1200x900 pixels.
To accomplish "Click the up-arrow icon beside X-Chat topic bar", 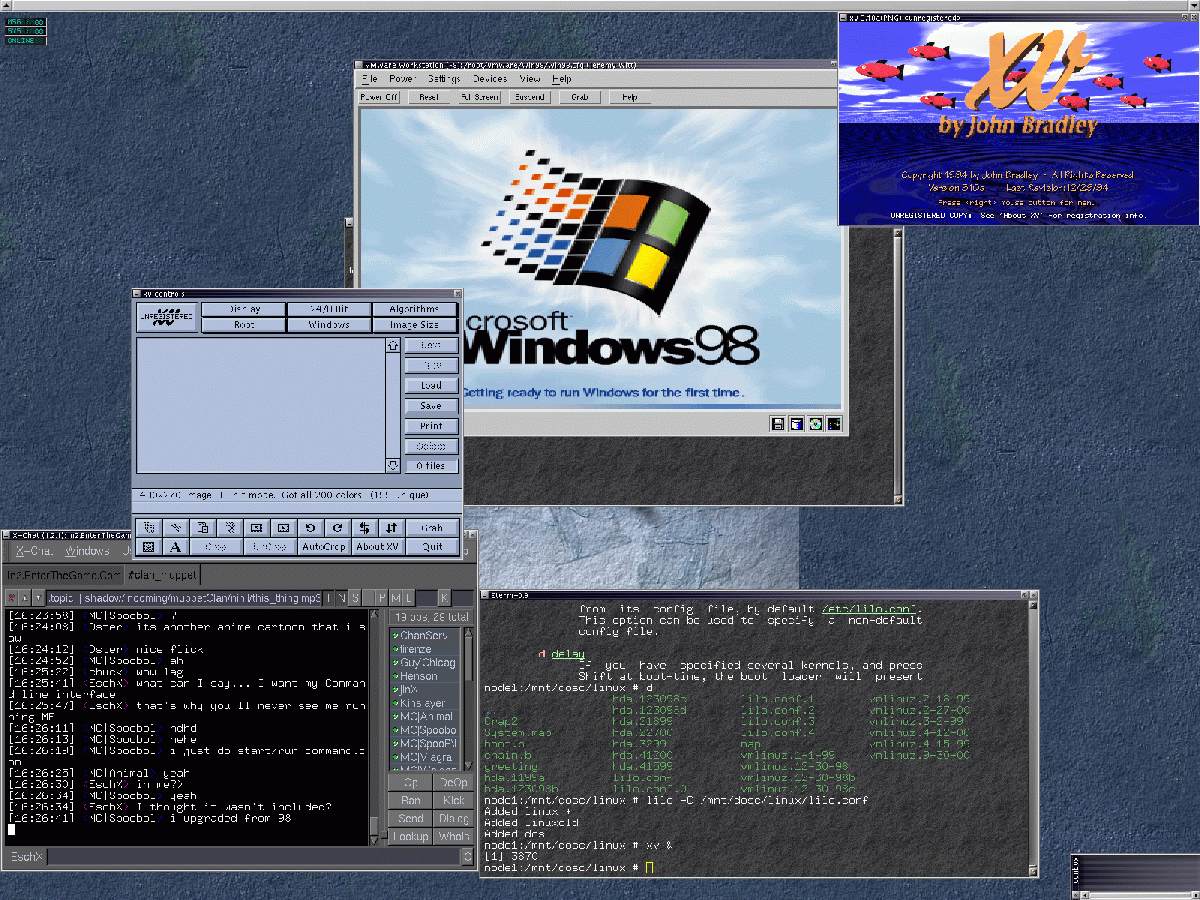I will [25, 597].
